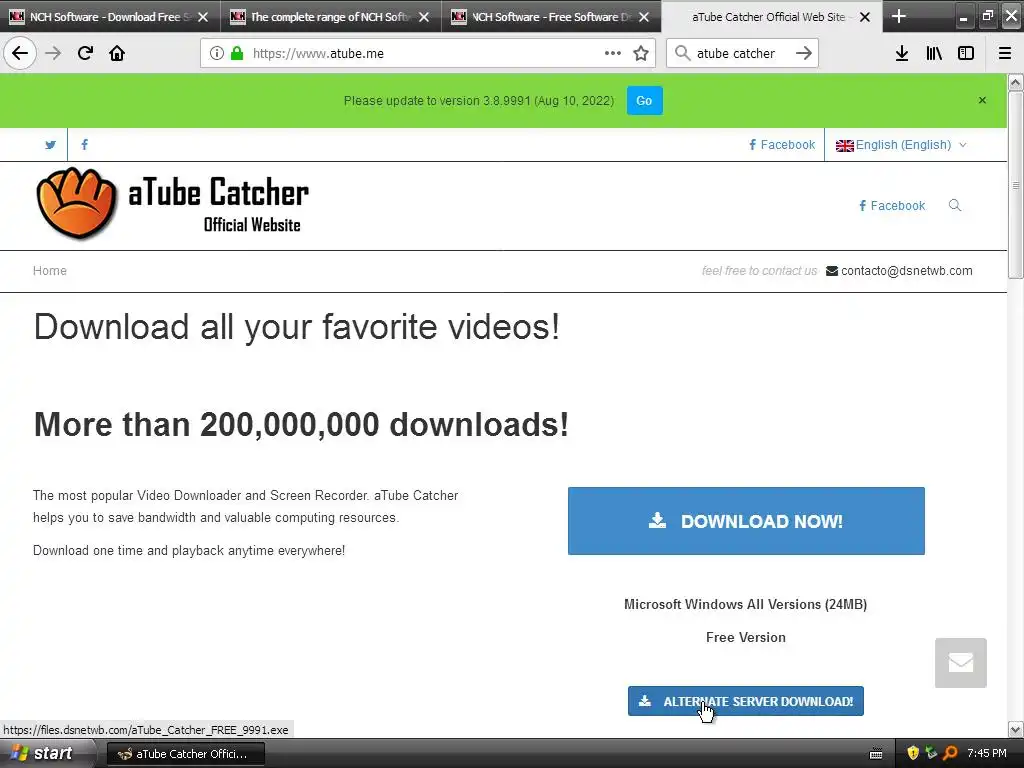The image size is (1024, 768).
Task: Click the 7:45 PM taskbar clock
Action: (x=987, y=754)
